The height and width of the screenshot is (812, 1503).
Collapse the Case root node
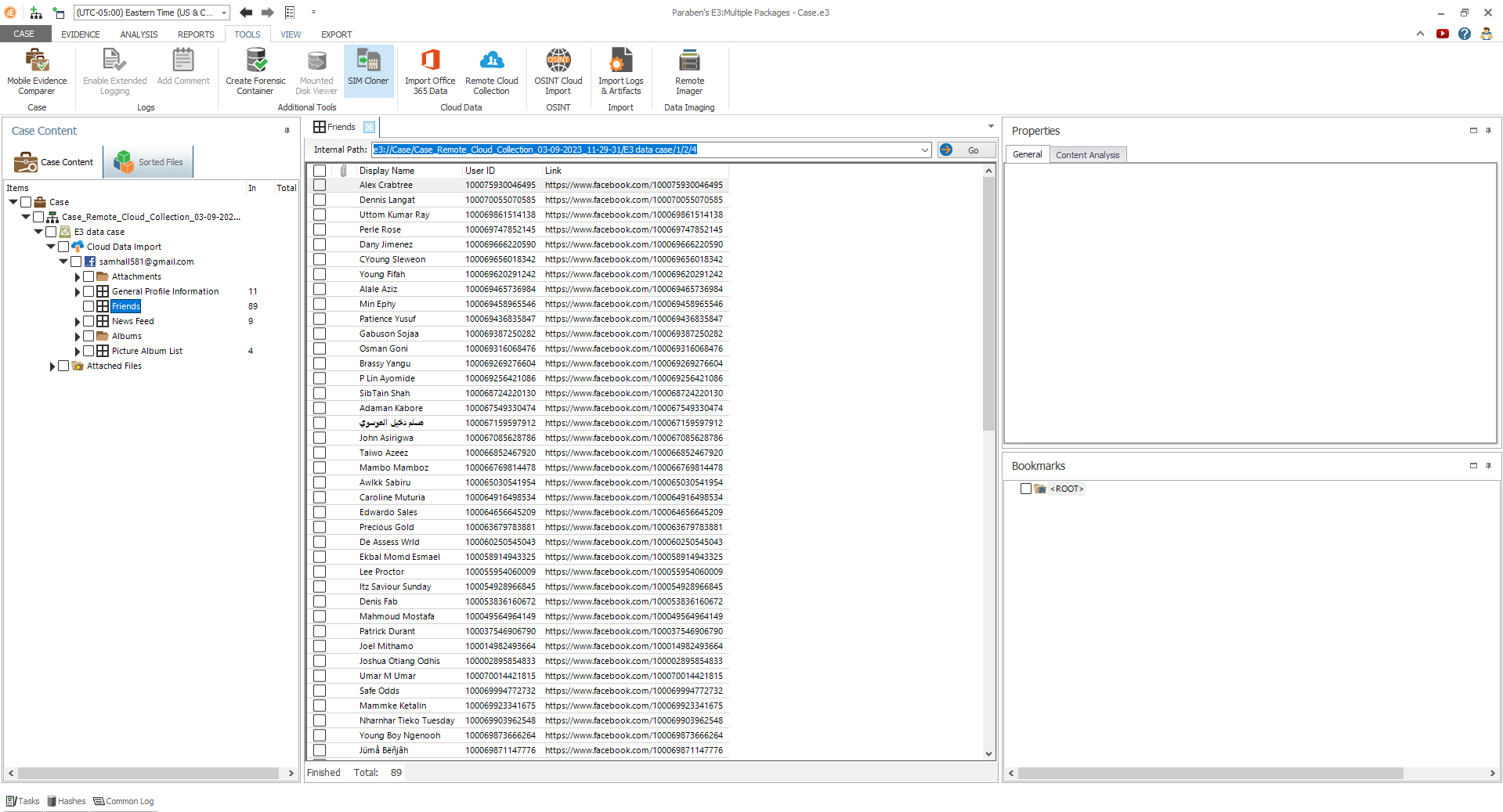click(x=13, y=202)
